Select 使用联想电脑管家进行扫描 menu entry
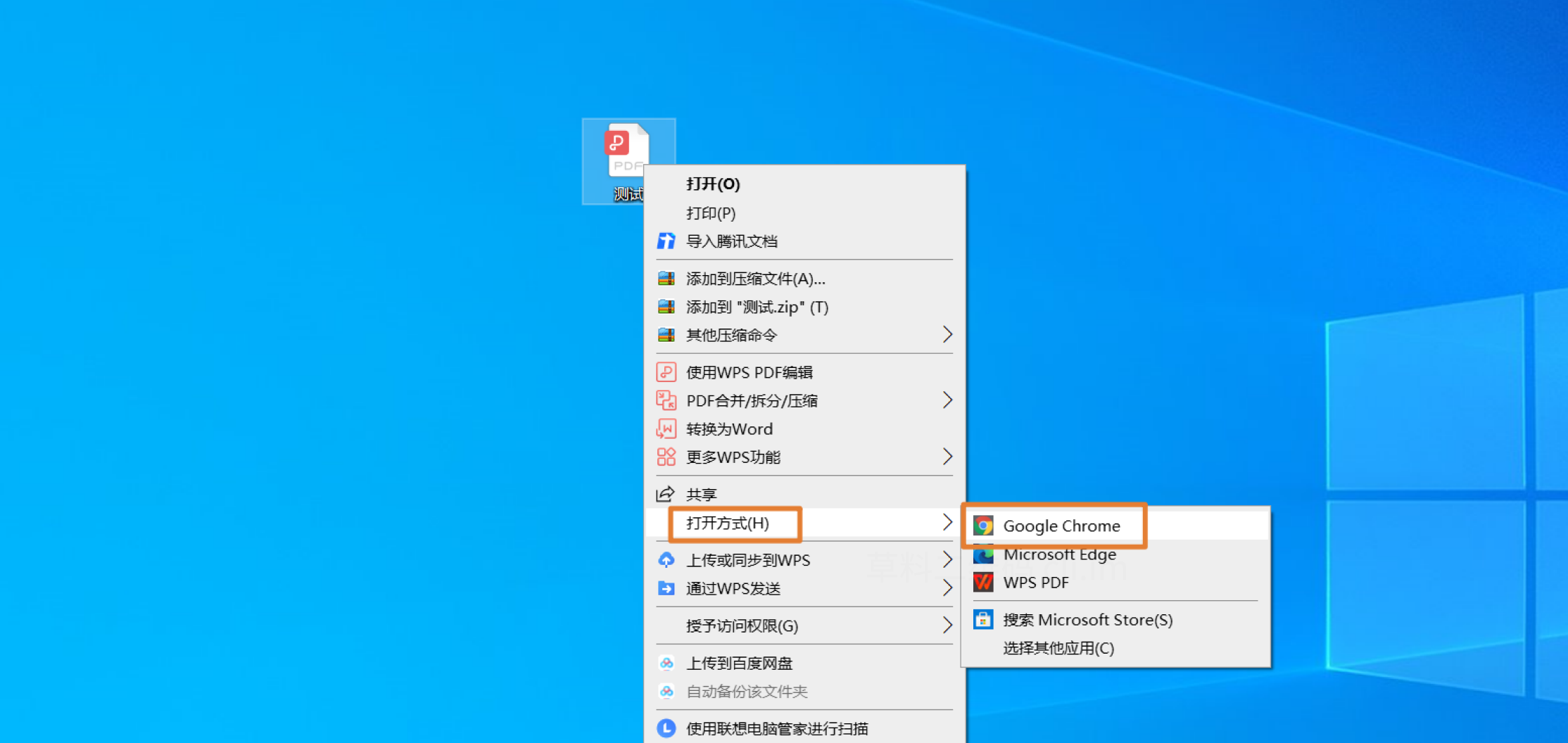Image resolution: width=1568 pixels, height=743 pixels. pos(804,728)
